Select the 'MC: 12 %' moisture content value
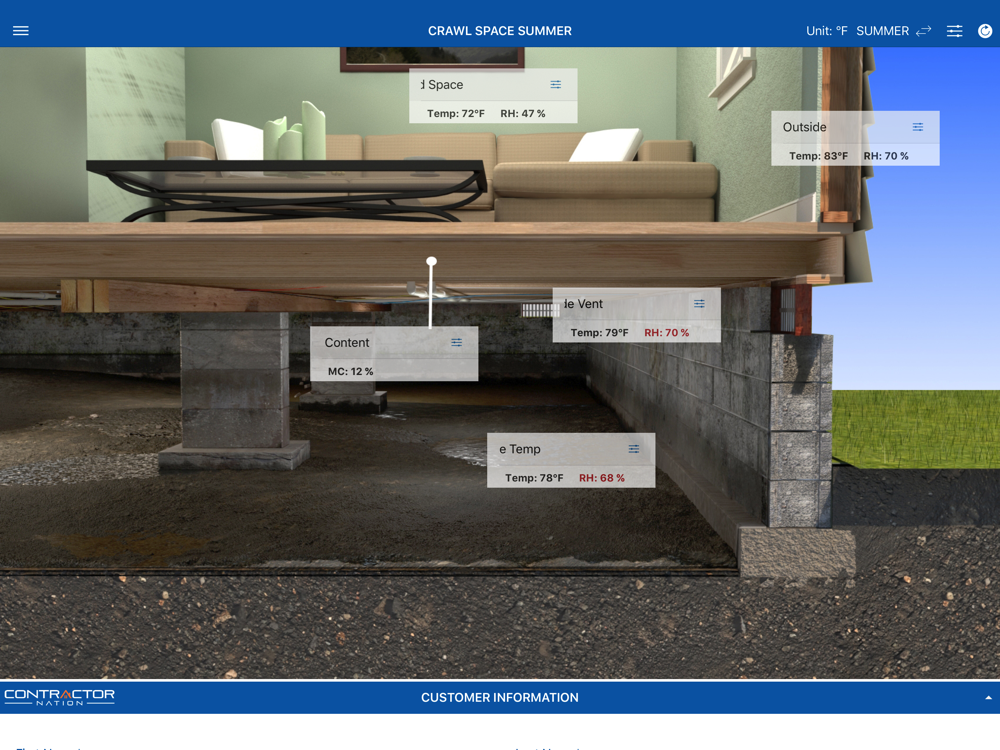1000x750 pixels. [x=350, y=371]
